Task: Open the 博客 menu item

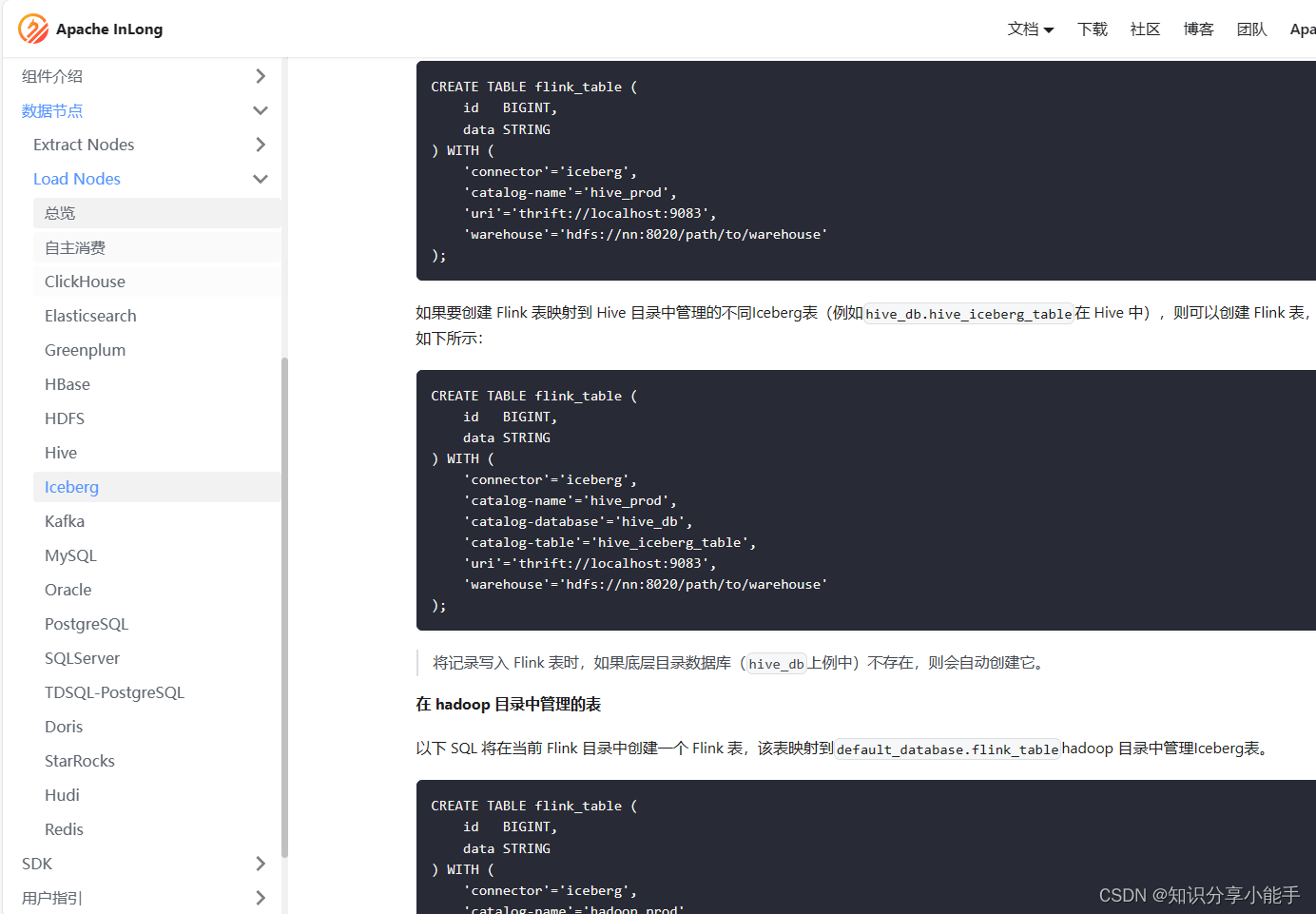Action: coord(1199,29)
